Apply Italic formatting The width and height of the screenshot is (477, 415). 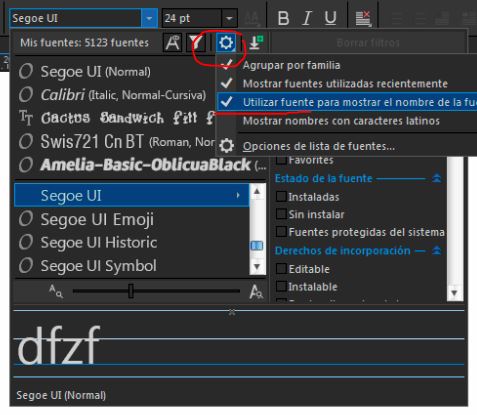(x=307, y=18)
